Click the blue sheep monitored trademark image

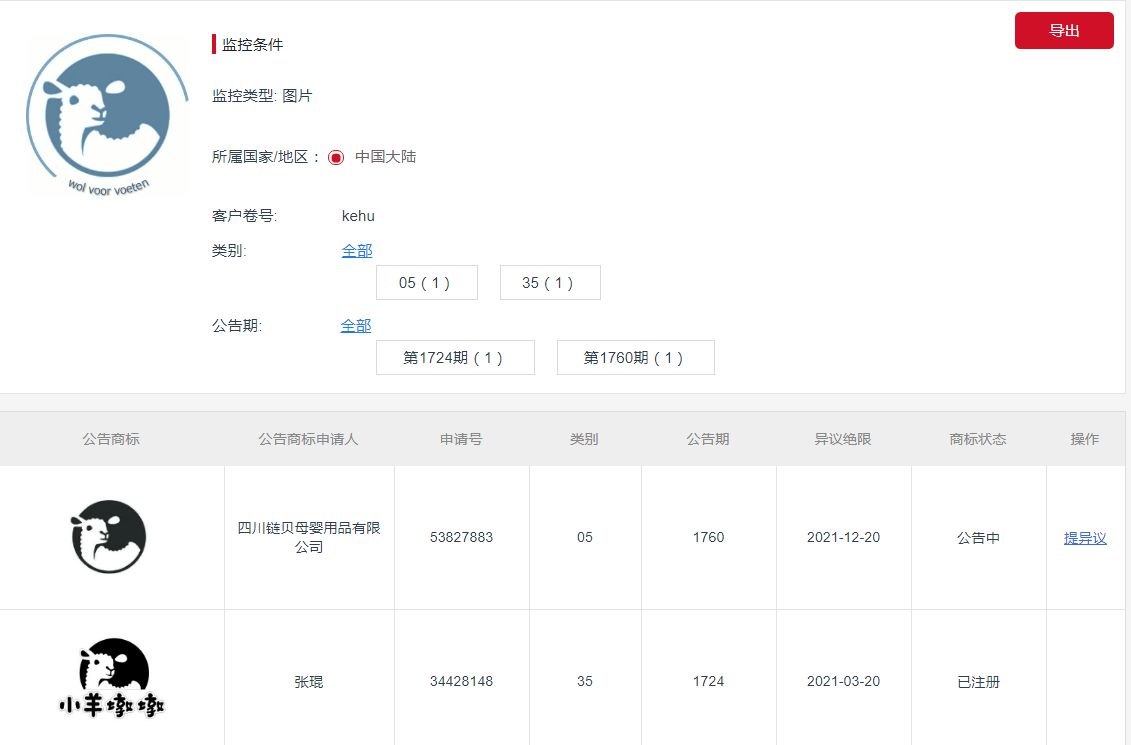[x=107, y=115]
